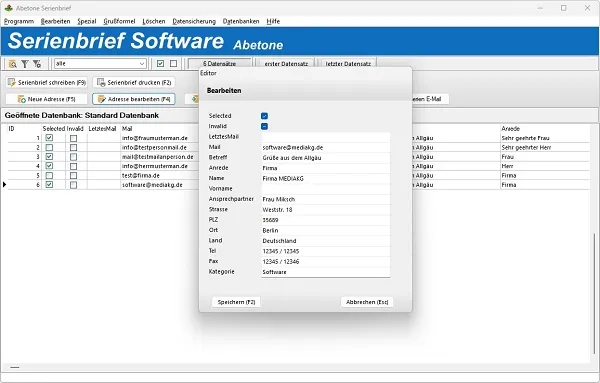Click the Fax field '12345 / 12346'
This screenshot has width=600, height=383.
[326, 261]
